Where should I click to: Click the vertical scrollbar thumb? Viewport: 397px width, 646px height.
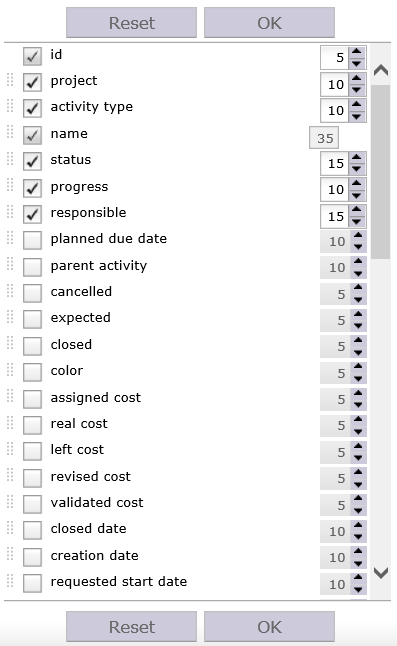(x=380, y=172)
